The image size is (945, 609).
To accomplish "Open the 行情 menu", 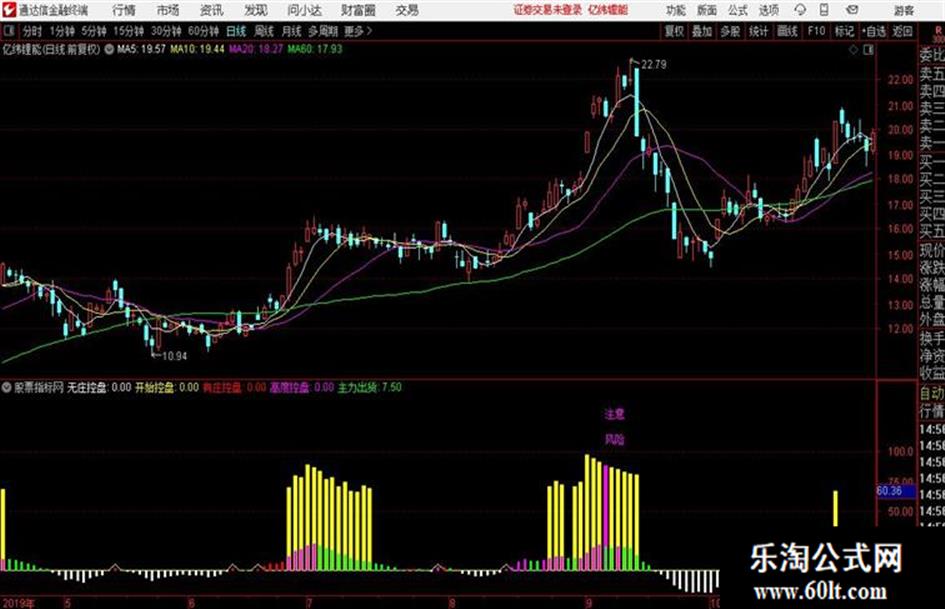I will [124, 10].
